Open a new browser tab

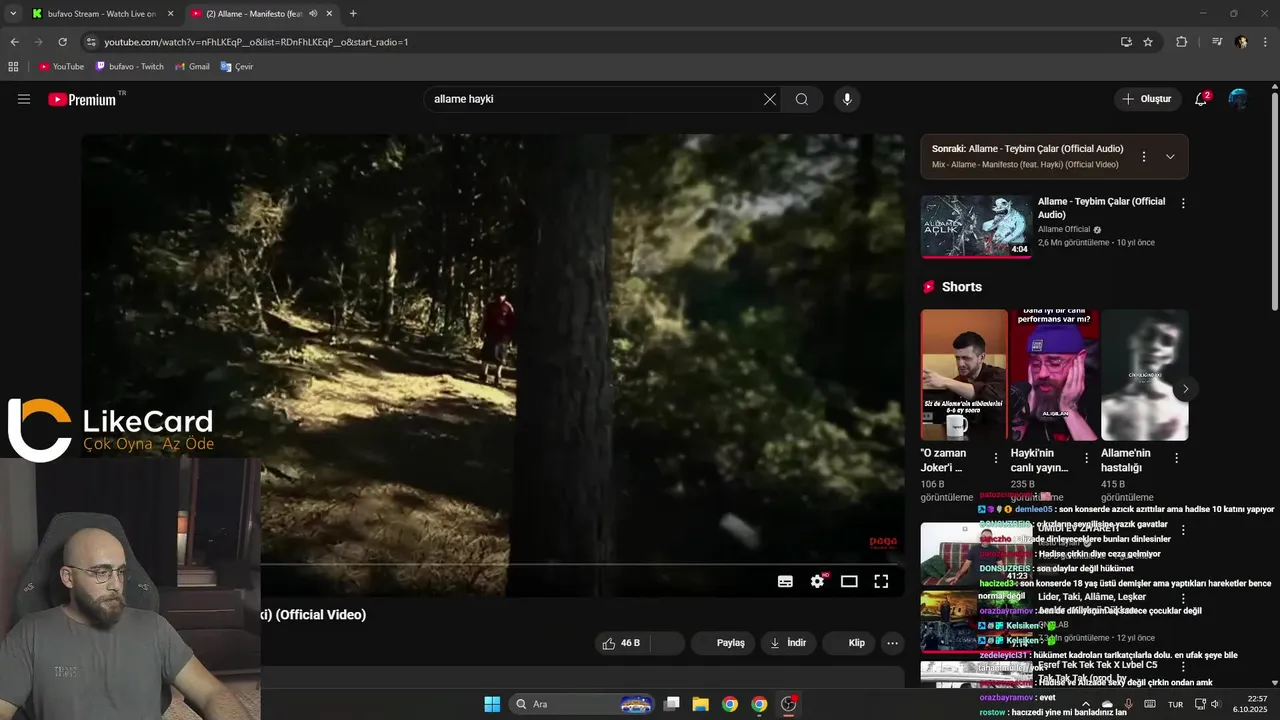tap(353, 14)
